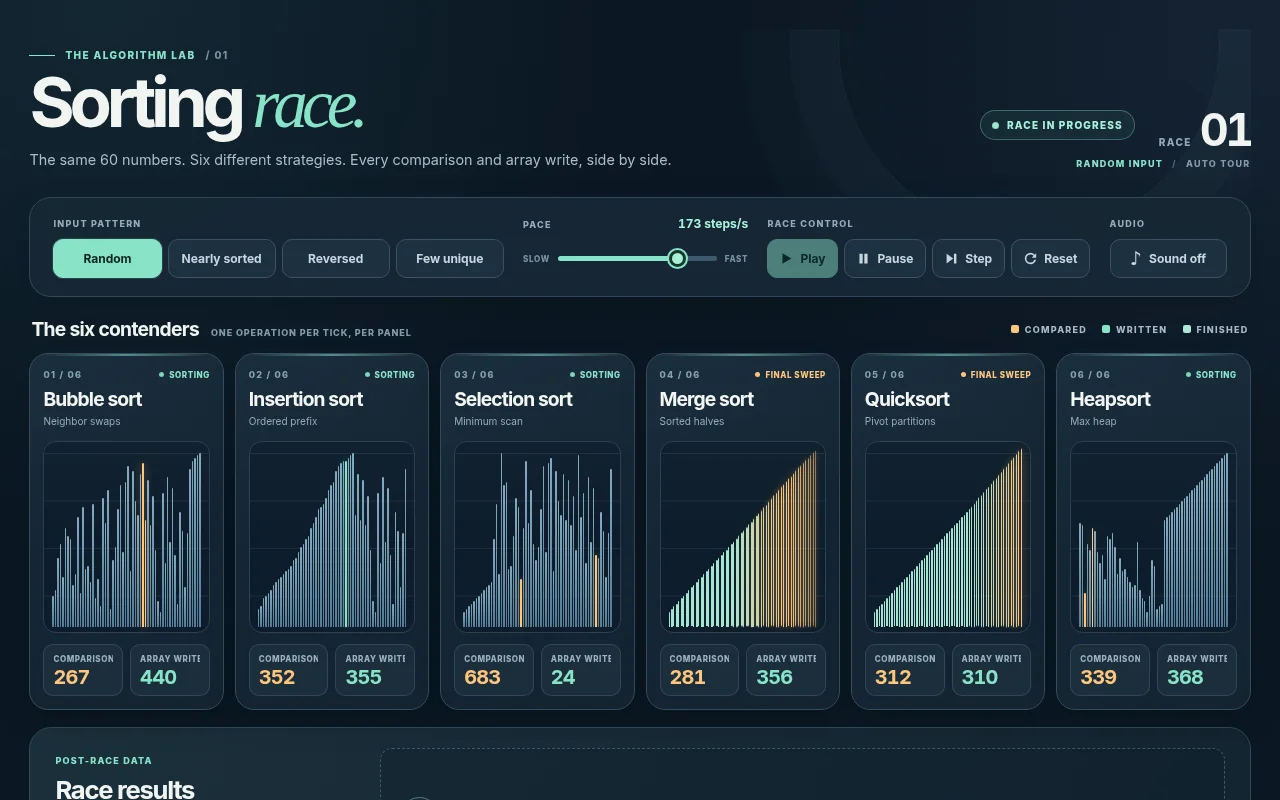
Task: Click Bubble sort's comparison count 267
Action: [72, 677]
